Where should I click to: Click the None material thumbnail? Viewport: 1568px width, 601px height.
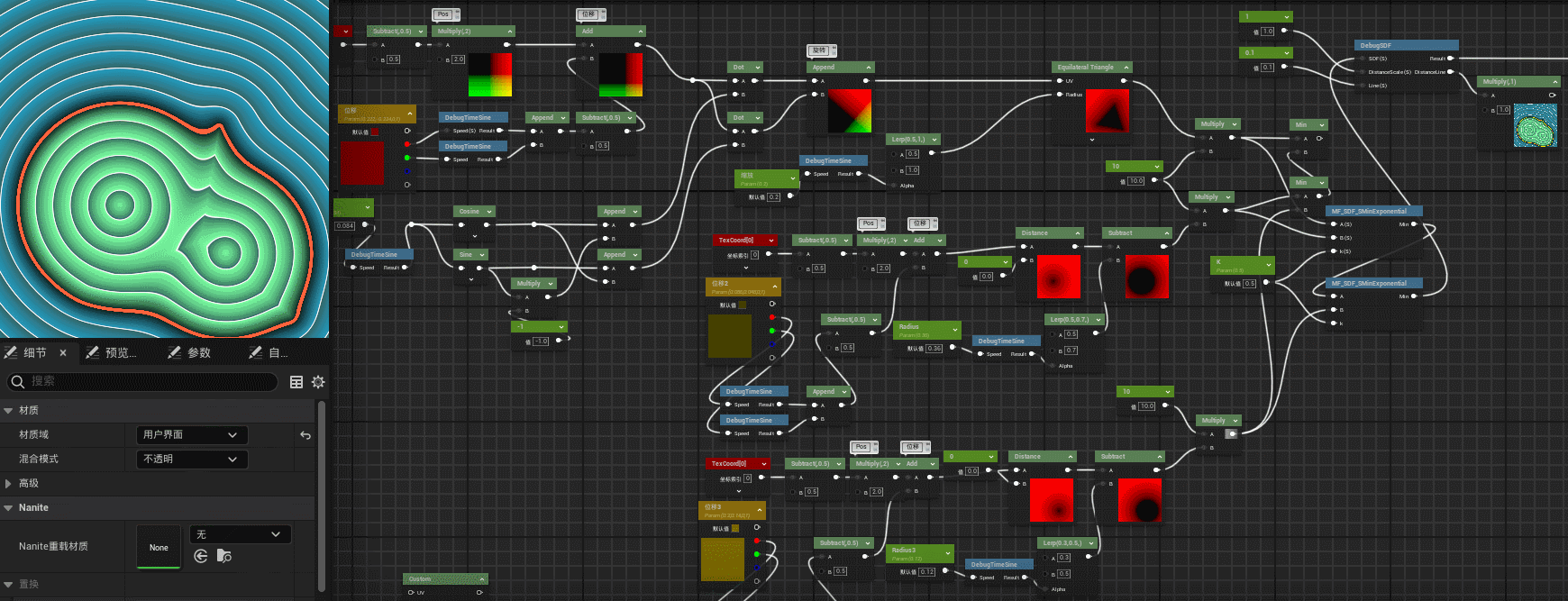click(159, 547)
